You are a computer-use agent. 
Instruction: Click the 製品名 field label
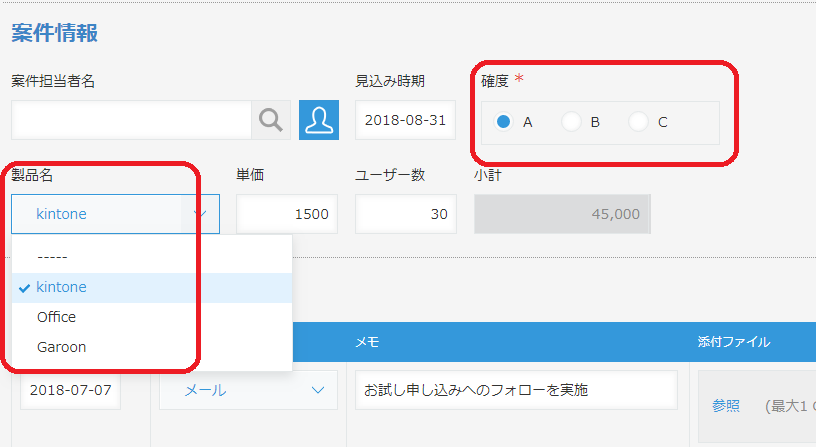(32, 175)
